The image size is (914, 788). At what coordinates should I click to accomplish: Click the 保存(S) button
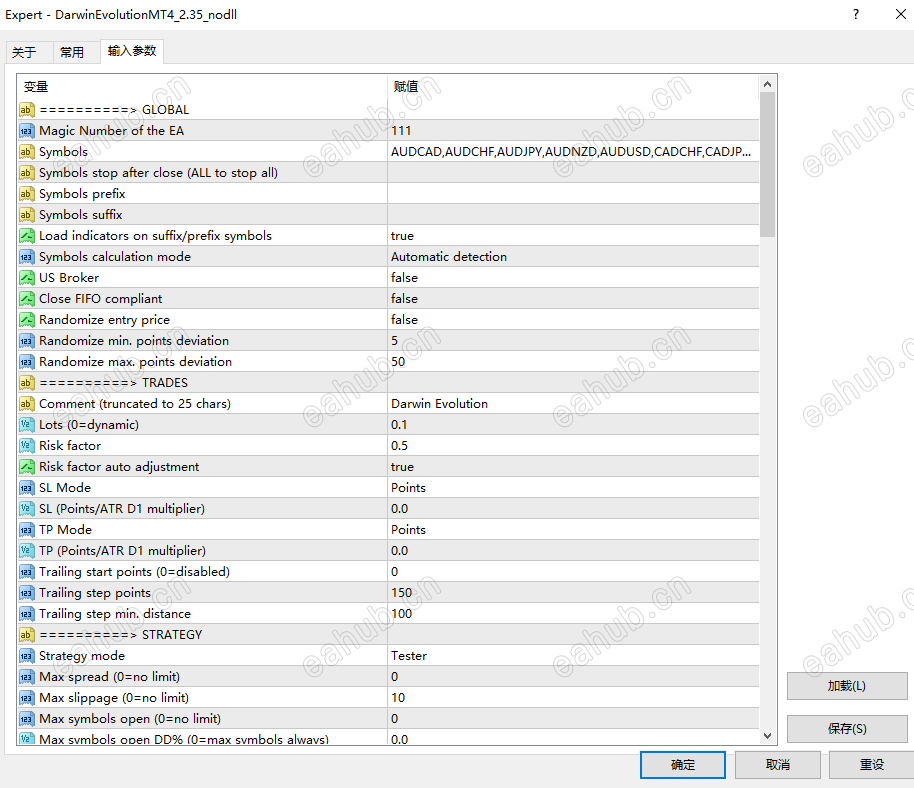(x=847, y=729)
